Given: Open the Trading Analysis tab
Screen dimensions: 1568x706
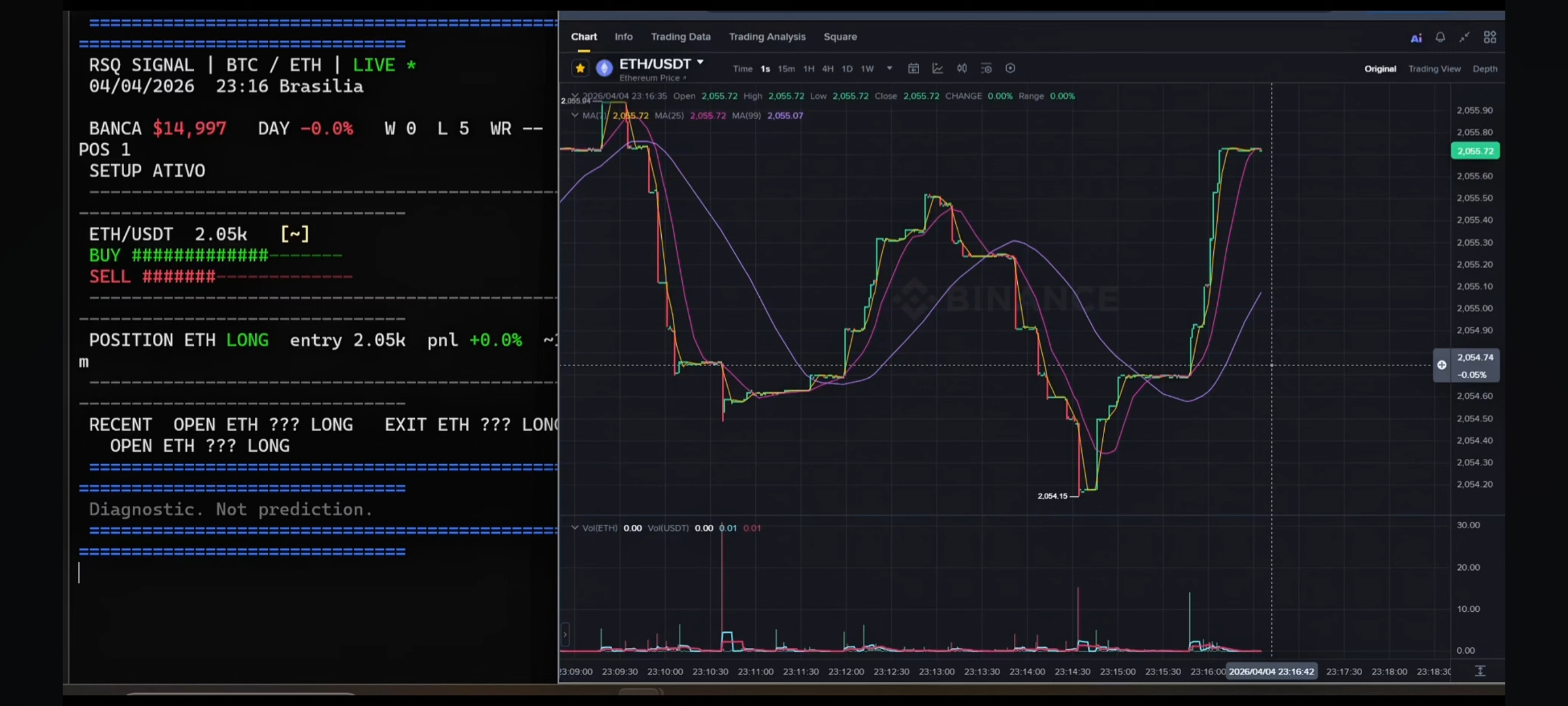Looking at the screenshot, I should [x=767, y=37].
